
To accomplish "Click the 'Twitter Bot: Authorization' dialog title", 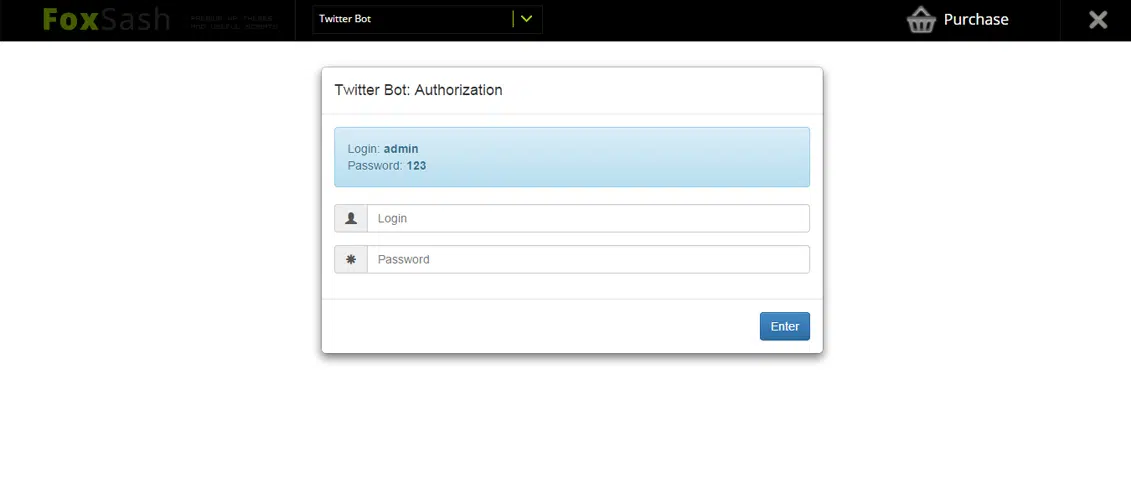I will [x=418, y=90].
